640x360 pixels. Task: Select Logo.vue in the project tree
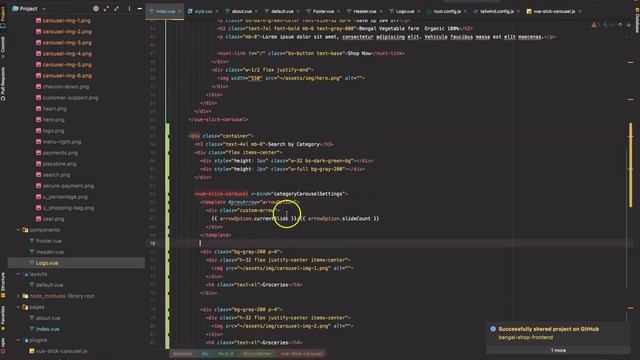(x=43, y=263)
